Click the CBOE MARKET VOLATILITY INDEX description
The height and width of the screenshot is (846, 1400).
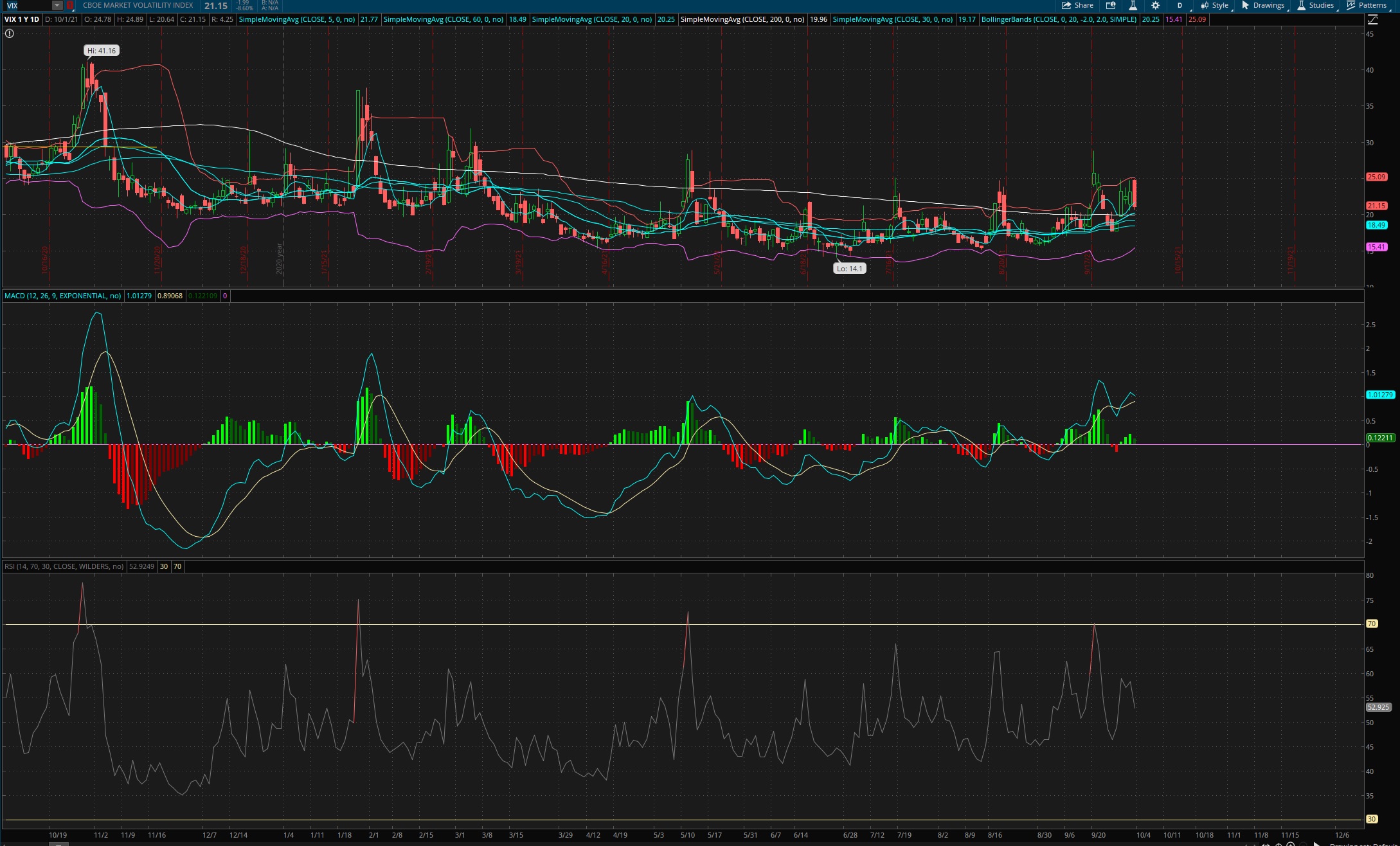point(138,5)
